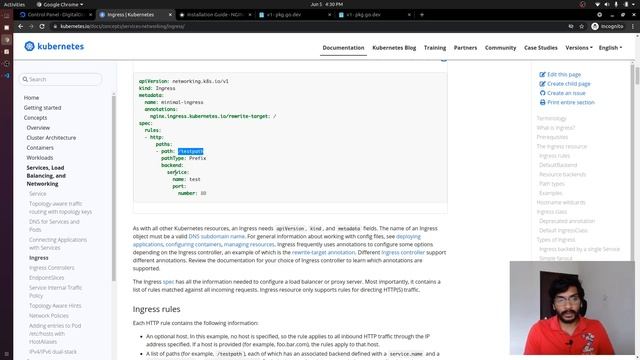Open the network system tray icon
Screen dimensions: 640x360
[597, 4]
